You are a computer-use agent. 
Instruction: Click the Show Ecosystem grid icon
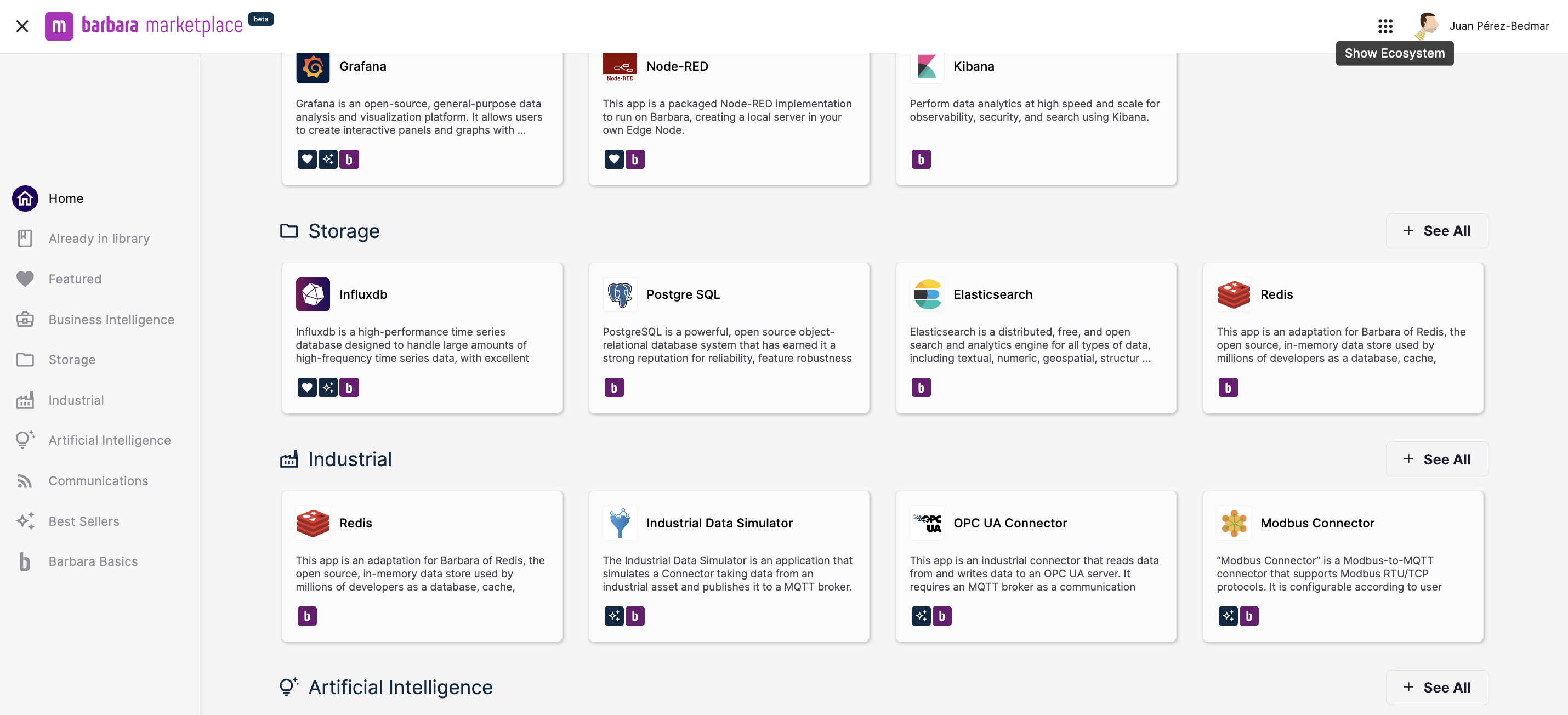click(x=1385, y=26)
